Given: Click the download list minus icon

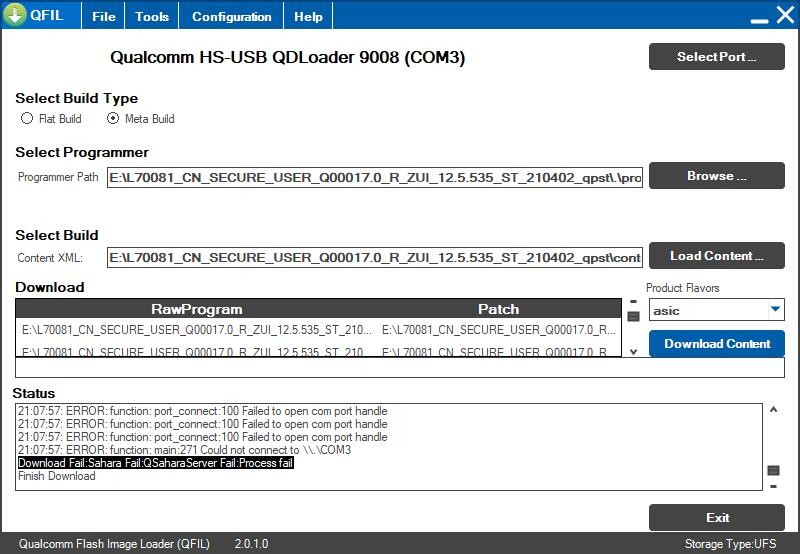Looking at the screenshot, I should [633, 302].
